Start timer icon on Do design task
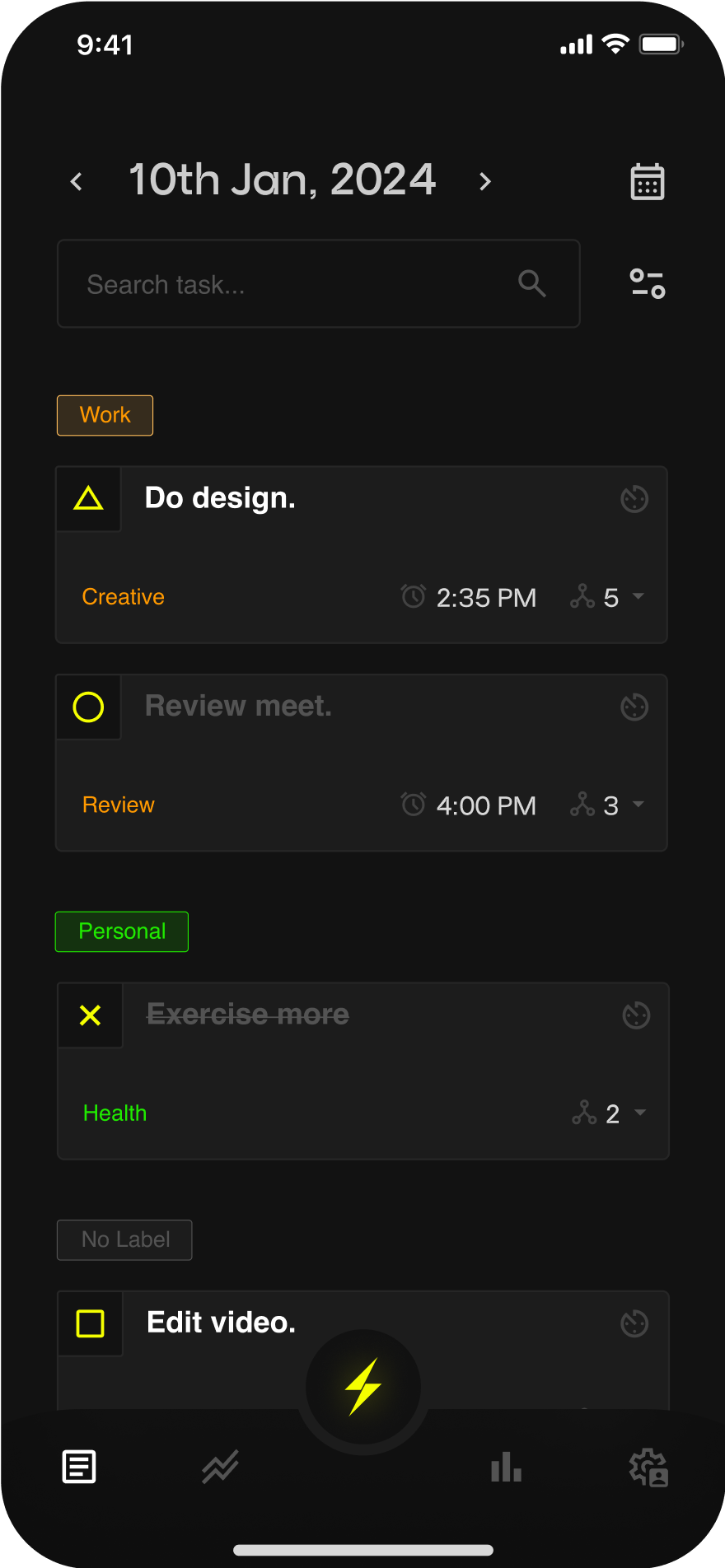725x1568 pixels. [634, 499]
